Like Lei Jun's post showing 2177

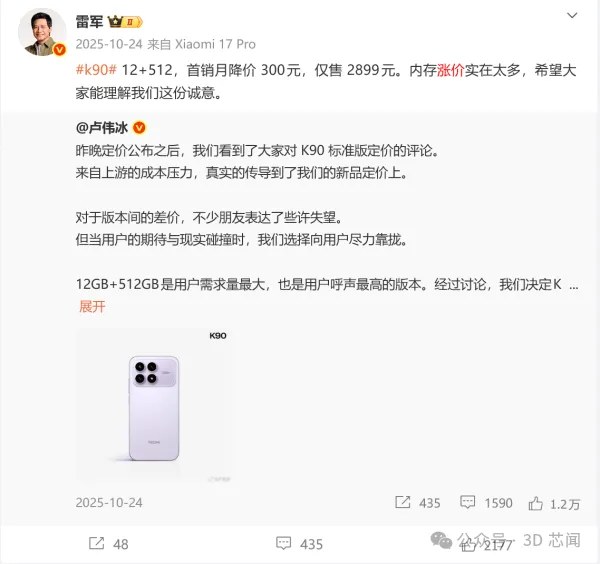(468, 545)
